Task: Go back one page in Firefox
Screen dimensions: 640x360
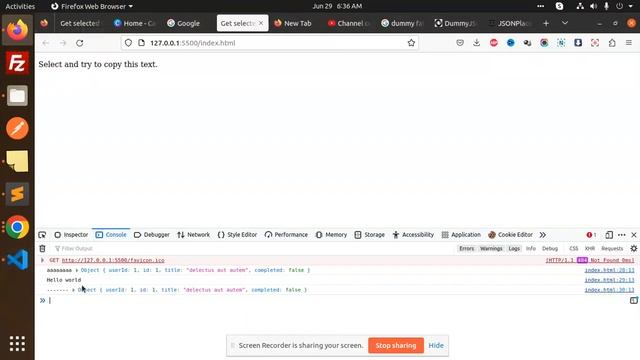Action: point(46,43)
